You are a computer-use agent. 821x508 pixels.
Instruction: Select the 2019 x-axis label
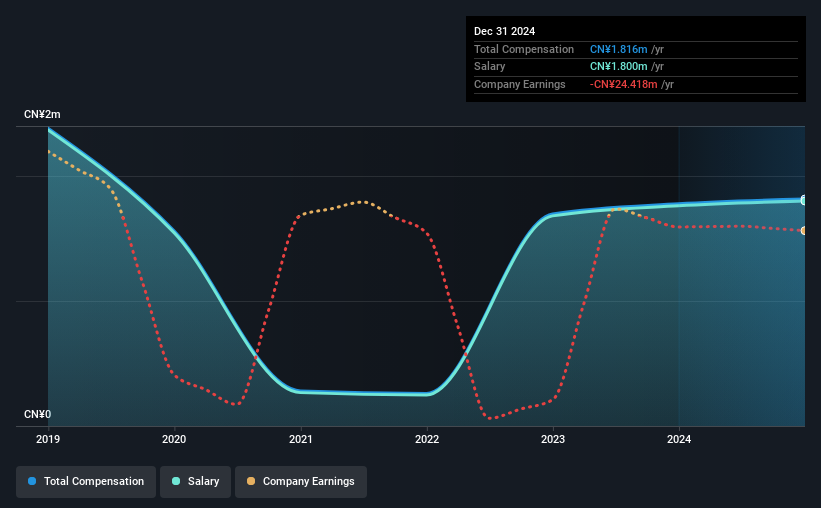(x=48, y=439)
